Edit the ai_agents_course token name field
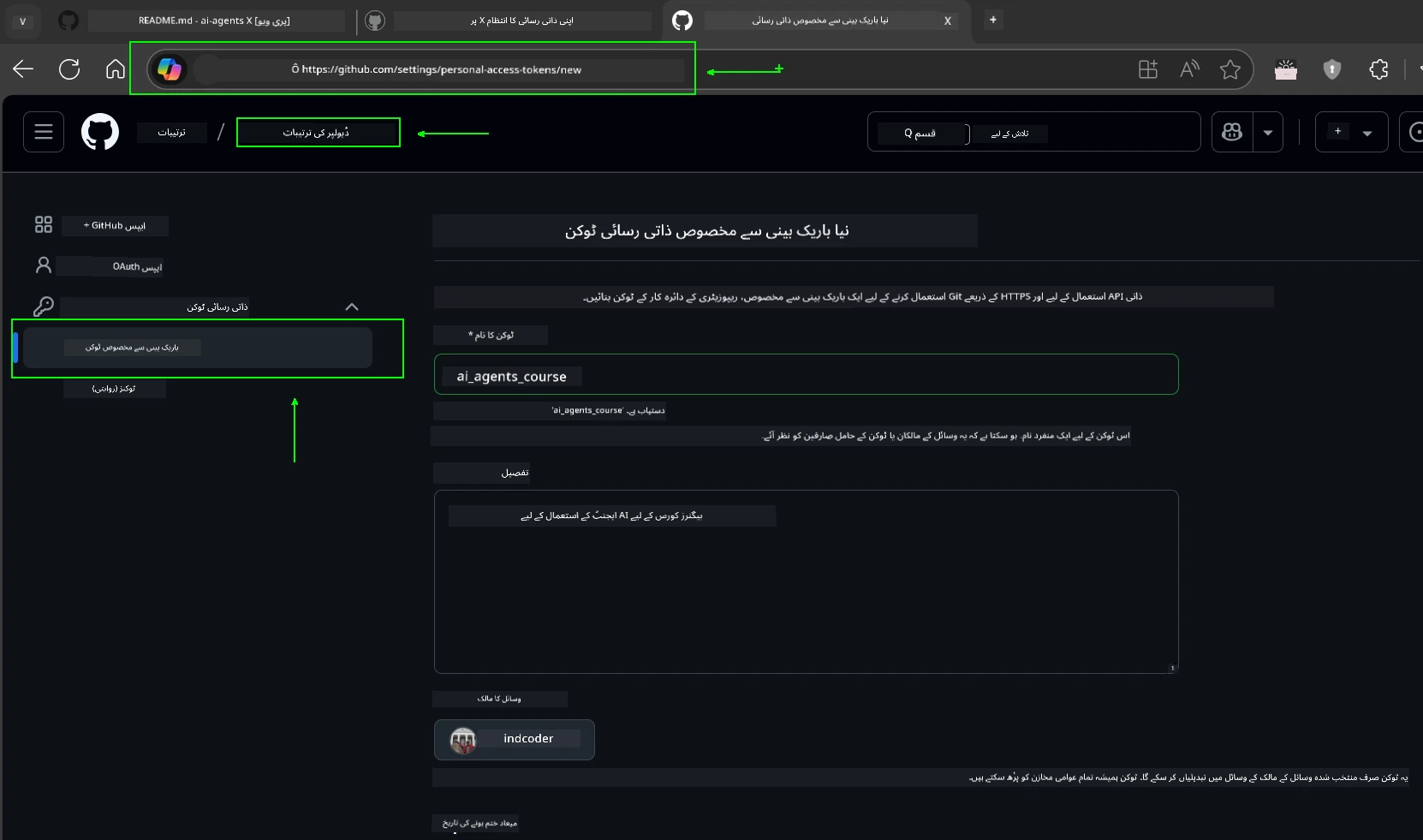This screenshot has height=840, width=1423. pyautogui.click(x=805, y=375)
